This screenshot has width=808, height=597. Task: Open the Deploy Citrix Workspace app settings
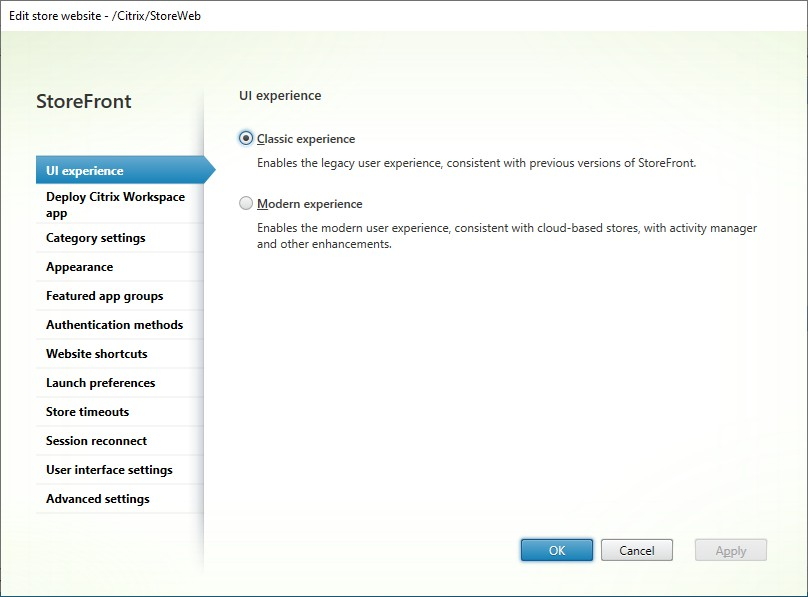[x=113, y=204]
